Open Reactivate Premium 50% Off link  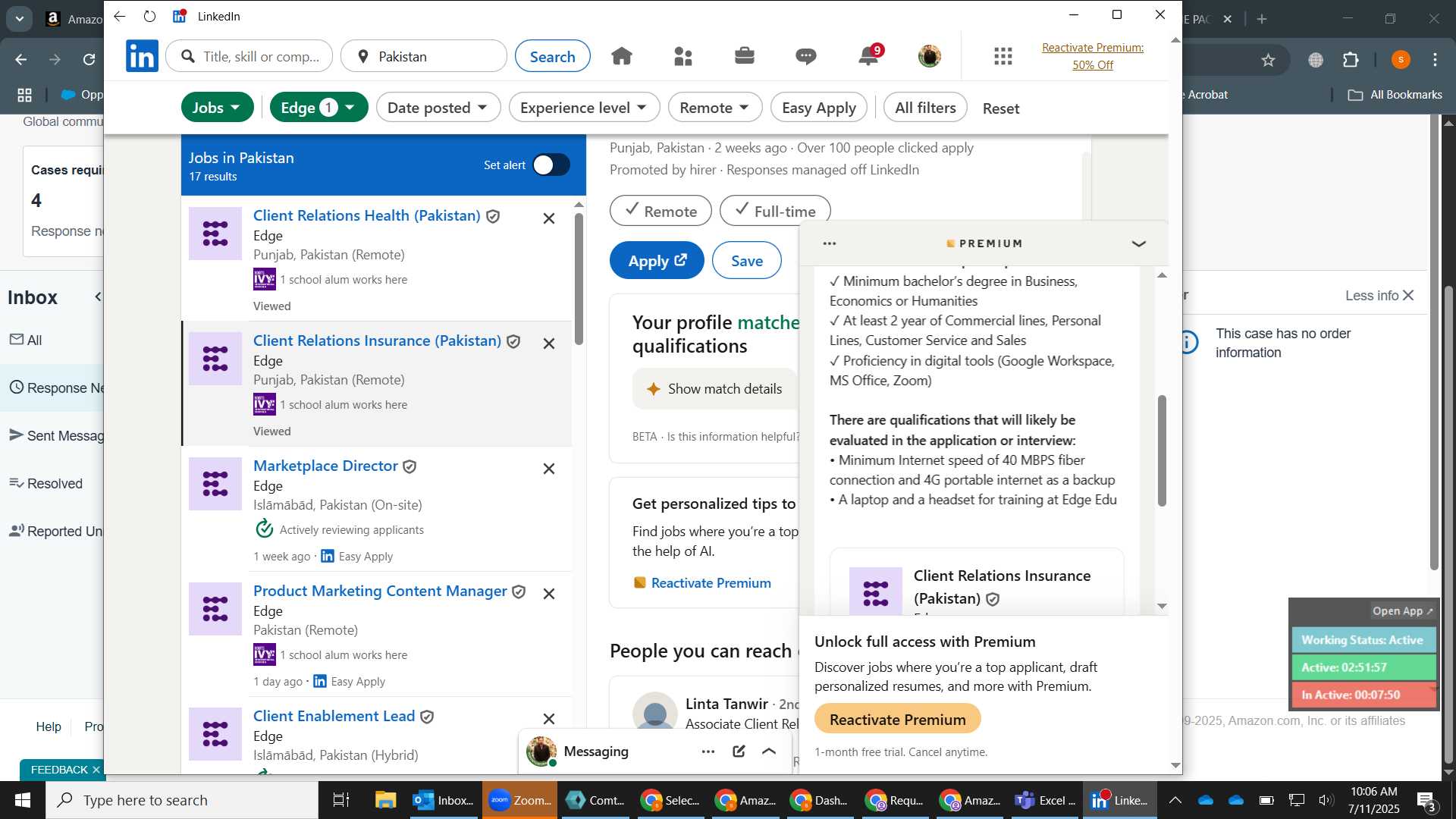click(x=1093, y=56)
